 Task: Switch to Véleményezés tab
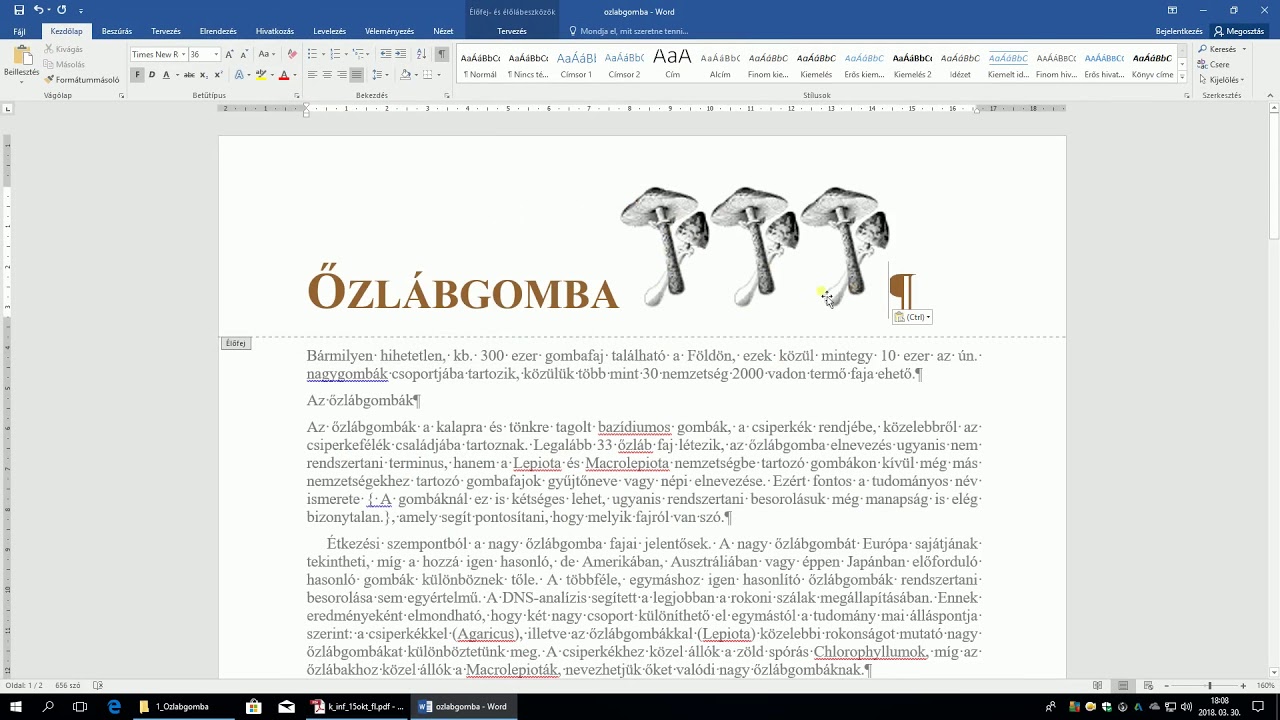tap(391, 31)
